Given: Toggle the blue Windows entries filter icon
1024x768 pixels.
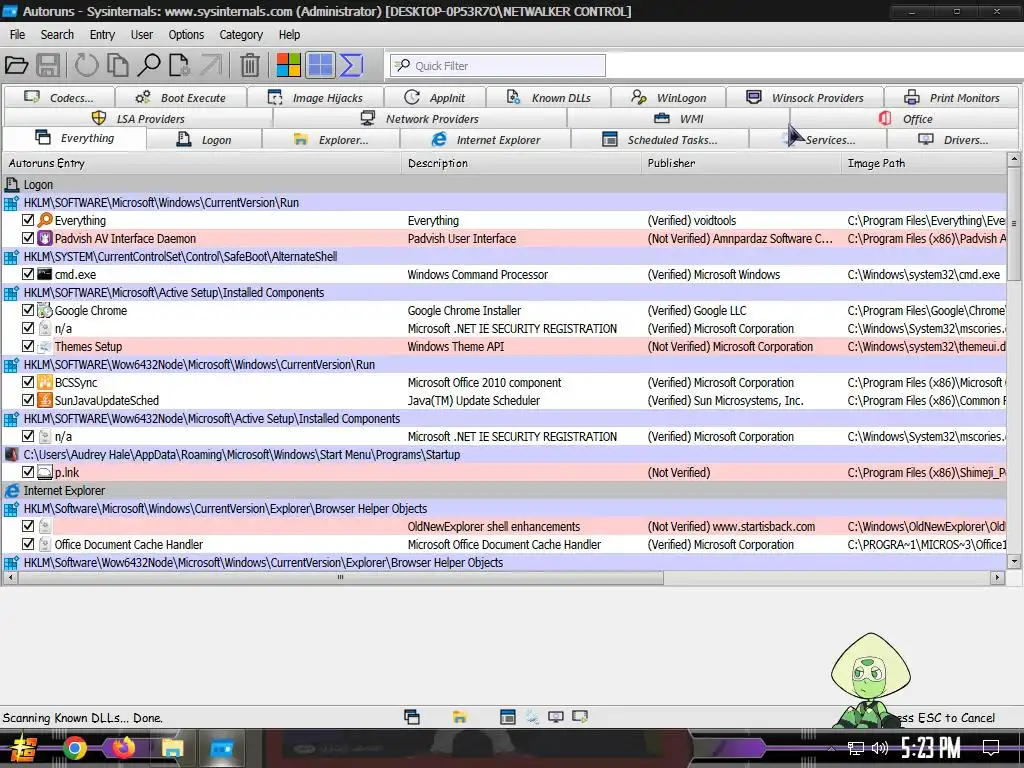Looking at the screenshot, I should point(320,65).
